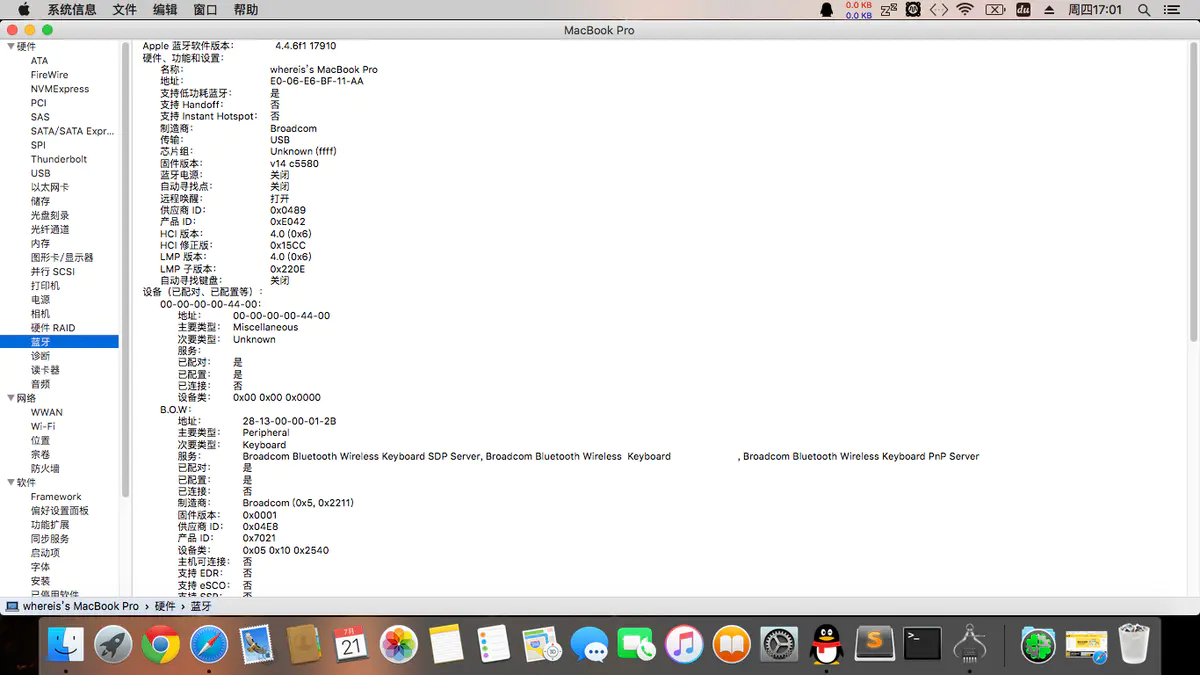The height and width of the screenshot is (675, 1200).
Task: Select Wi-Fi in the sidebar
Action: pyautogui.click(x=43, y=426)
